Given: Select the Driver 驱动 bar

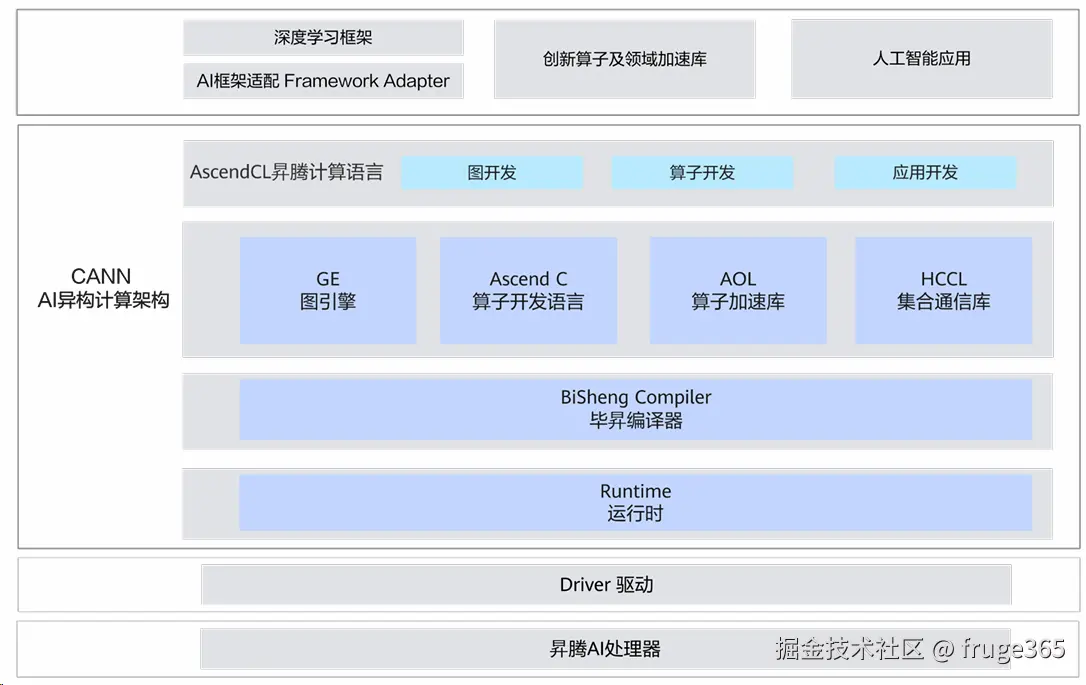Looking at the screenshot, I should 607,585.
